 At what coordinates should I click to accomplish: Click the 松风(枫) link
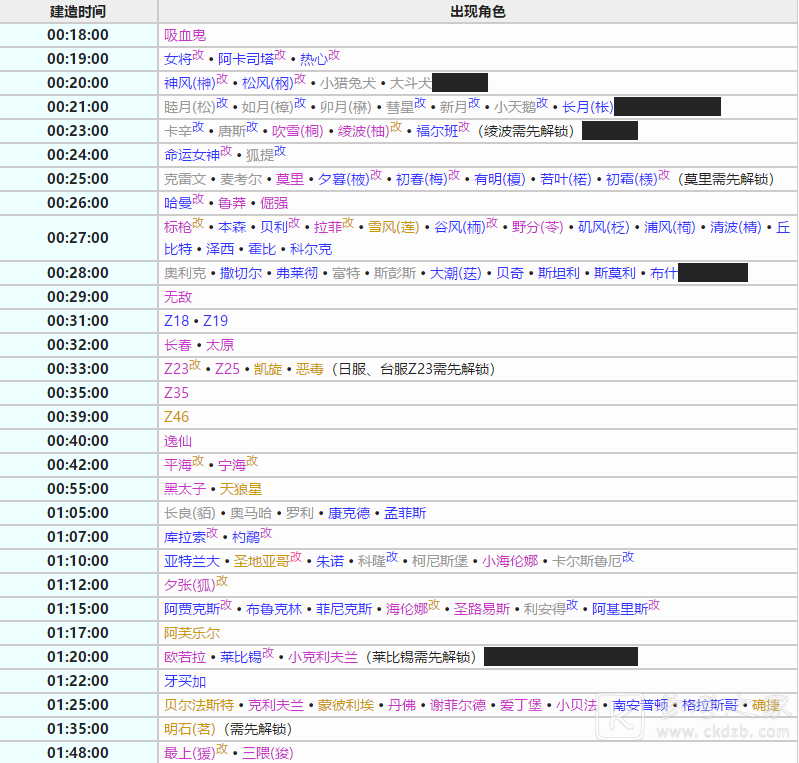[x=268, y=83]
